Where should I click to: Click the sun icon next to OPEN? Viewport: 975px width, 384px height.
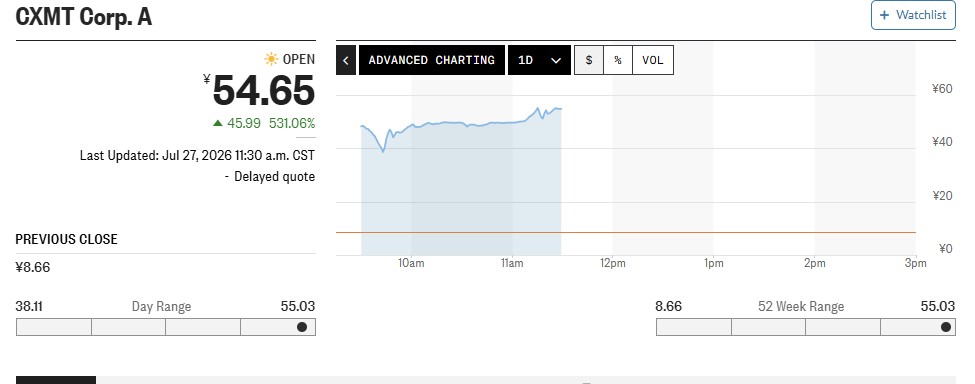[x=271, y=59]
